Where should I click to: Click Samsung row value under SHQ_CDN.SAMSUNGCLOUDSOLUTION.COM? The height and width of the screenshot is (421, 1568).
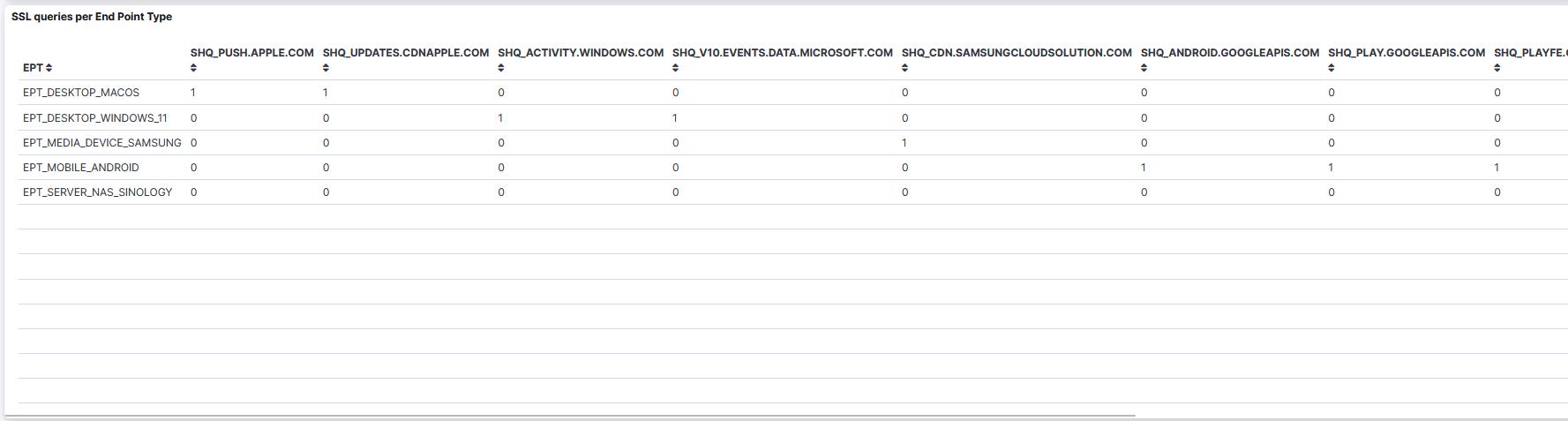[904, 142]
